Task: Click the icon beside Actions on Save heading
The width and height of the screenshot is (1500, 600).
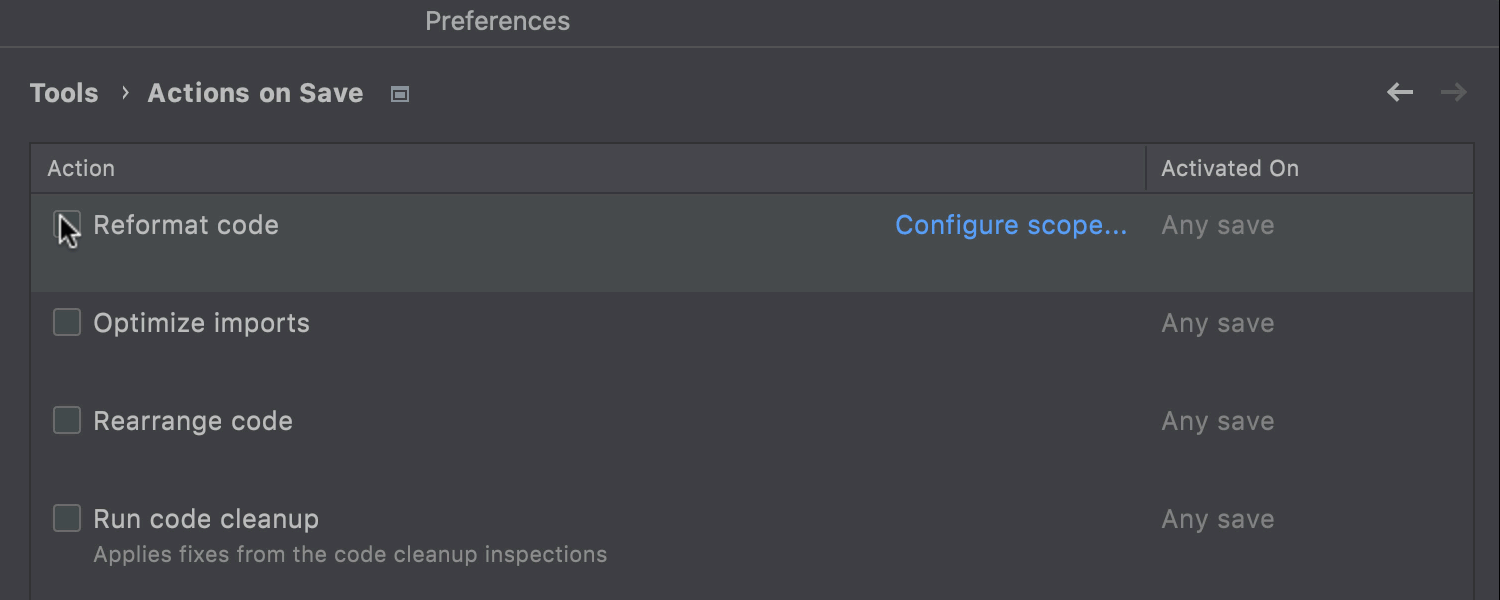Action: coord(400,94)
